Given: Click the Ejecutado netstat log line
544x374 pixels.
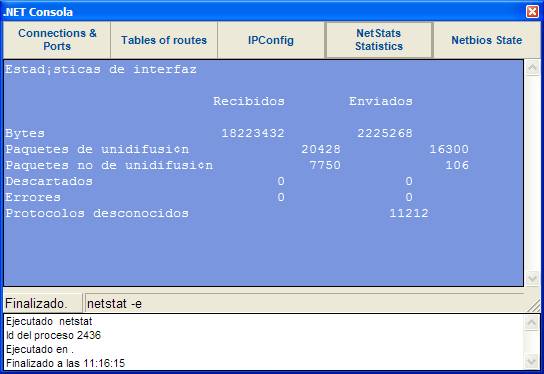Looking at the screenshot, I should coord(49,321).
